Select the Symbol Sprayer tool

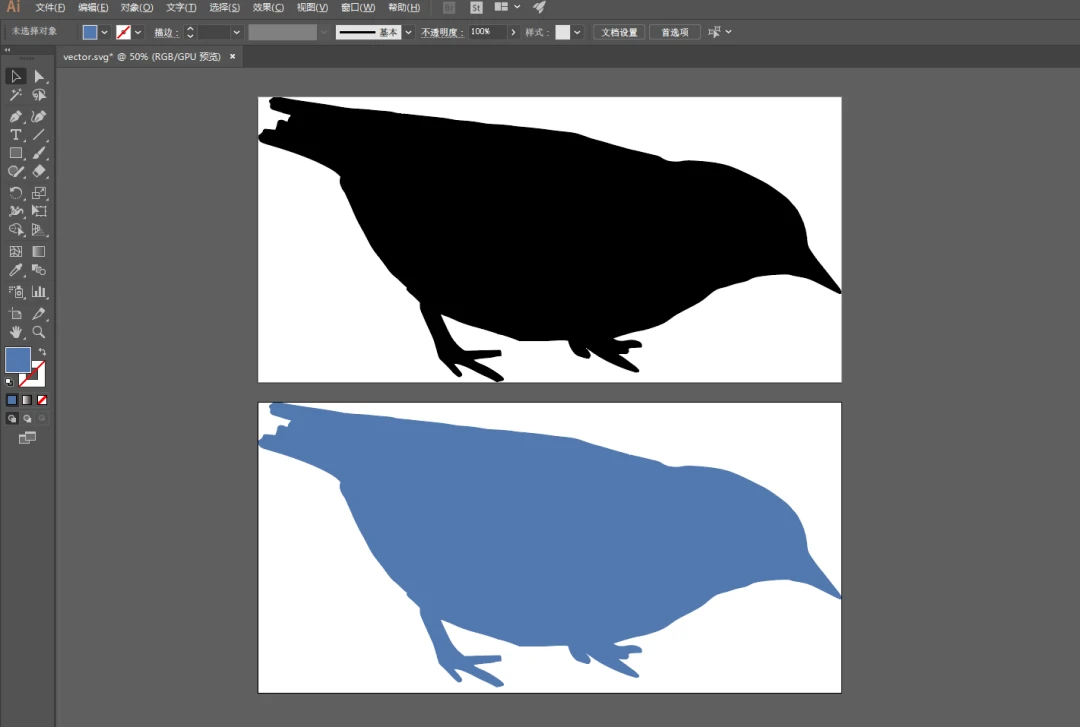(16, 292)
